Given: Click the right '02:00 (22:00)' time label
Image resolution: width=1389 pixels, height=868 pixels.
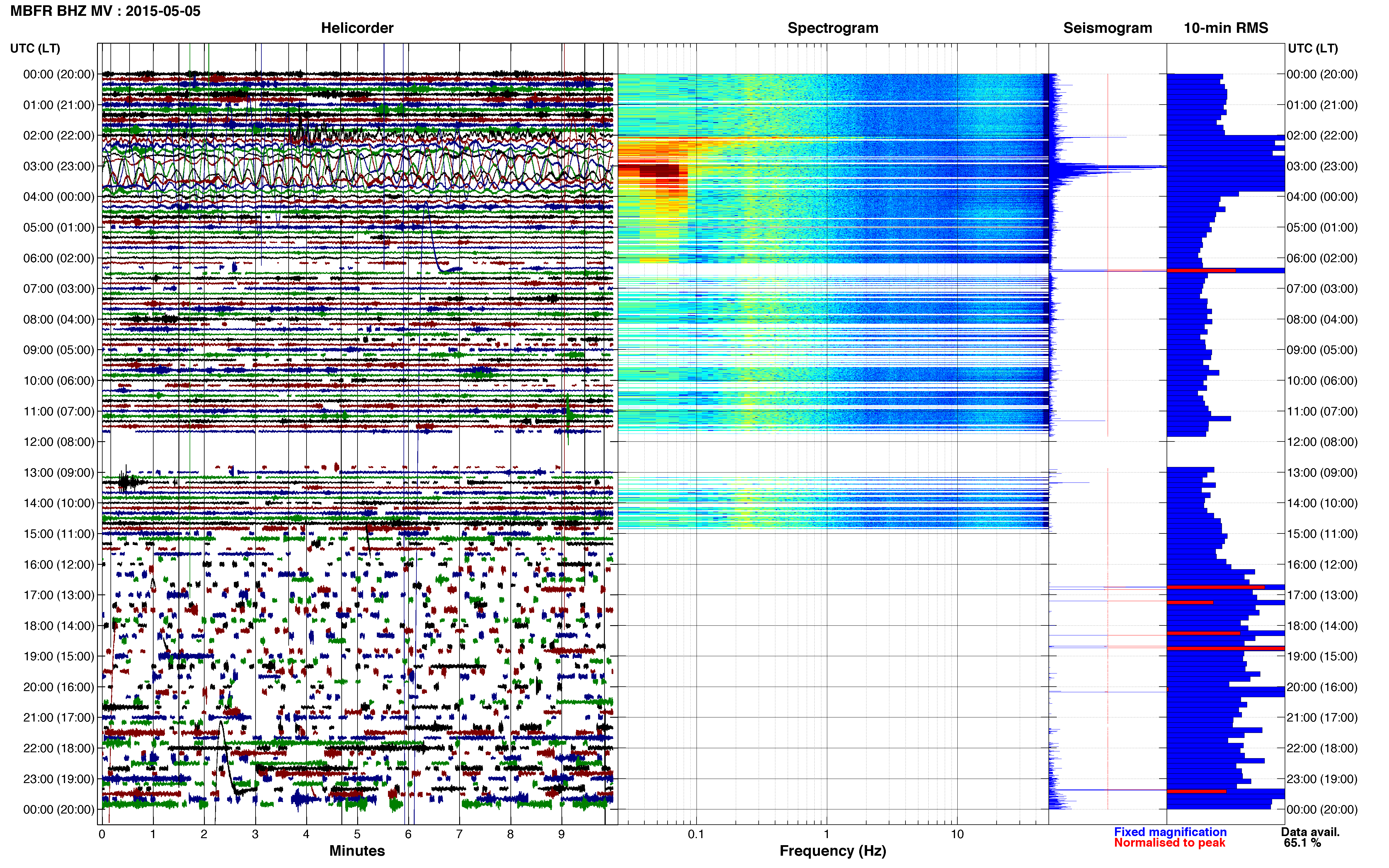Looking at the screenshot, I should (x=1322, y=135).
